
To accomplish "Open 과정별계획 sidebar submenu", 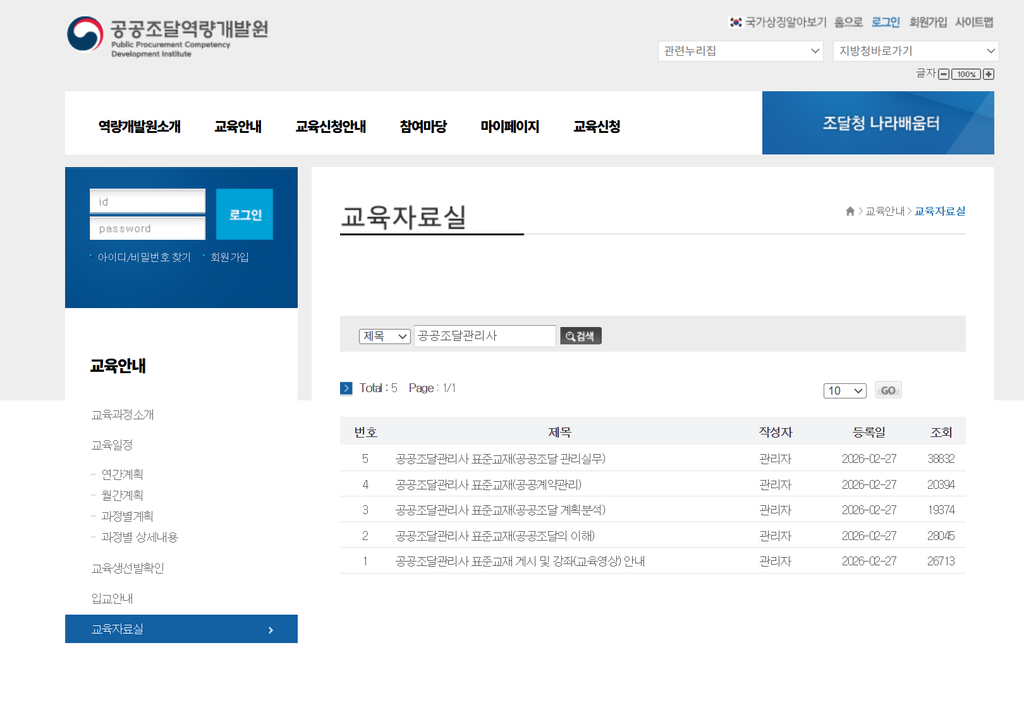I will click(x=127, y=516).
